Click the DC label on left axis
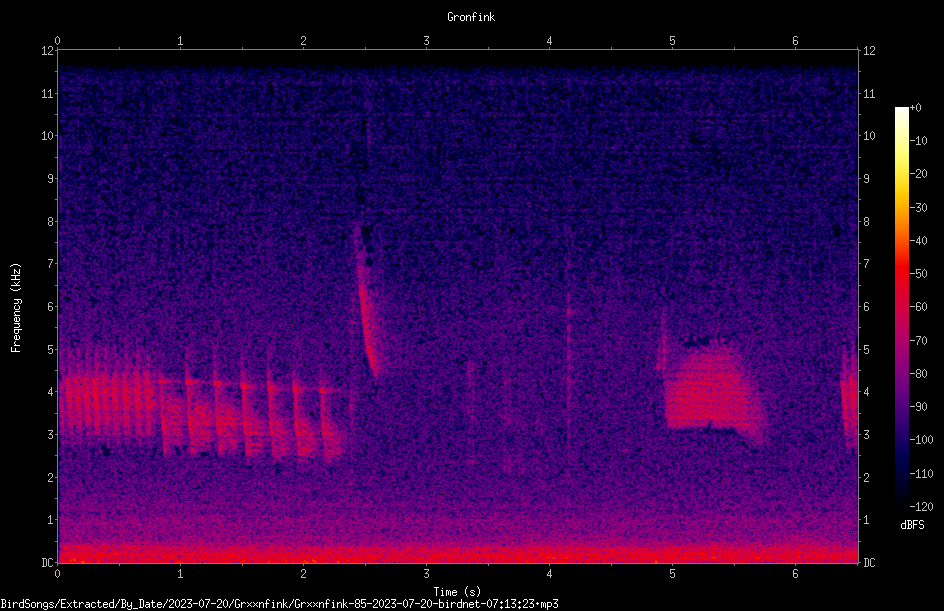Viewport: 944px width, 611px height. 48,562
